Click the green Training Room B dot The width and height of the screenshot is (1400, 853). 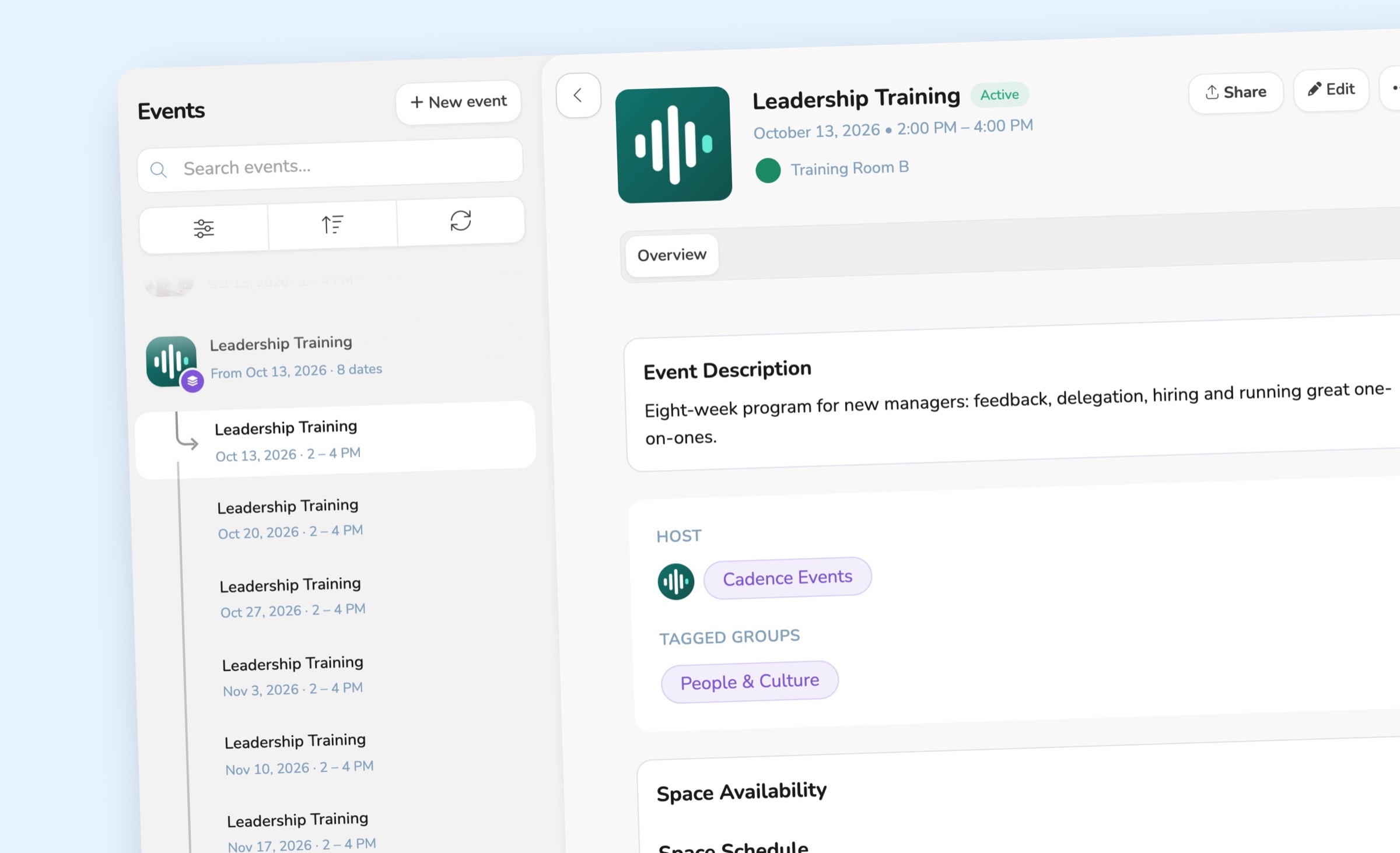[x=768, y=171]
